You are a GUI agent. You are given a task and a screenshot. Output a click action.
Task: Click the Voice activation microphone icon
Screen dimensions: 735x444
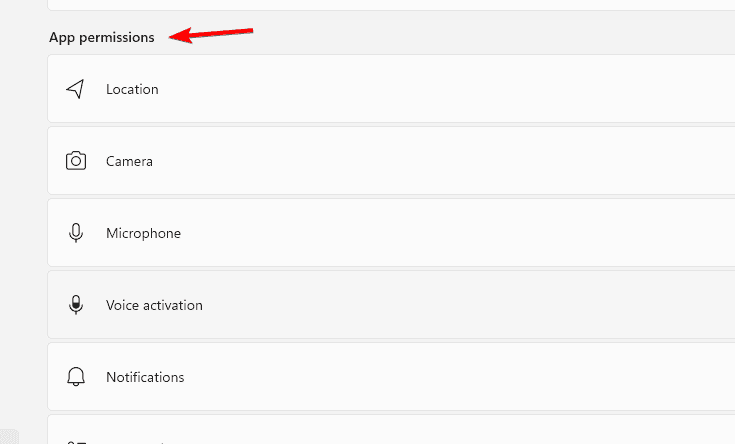coord(75,305)
